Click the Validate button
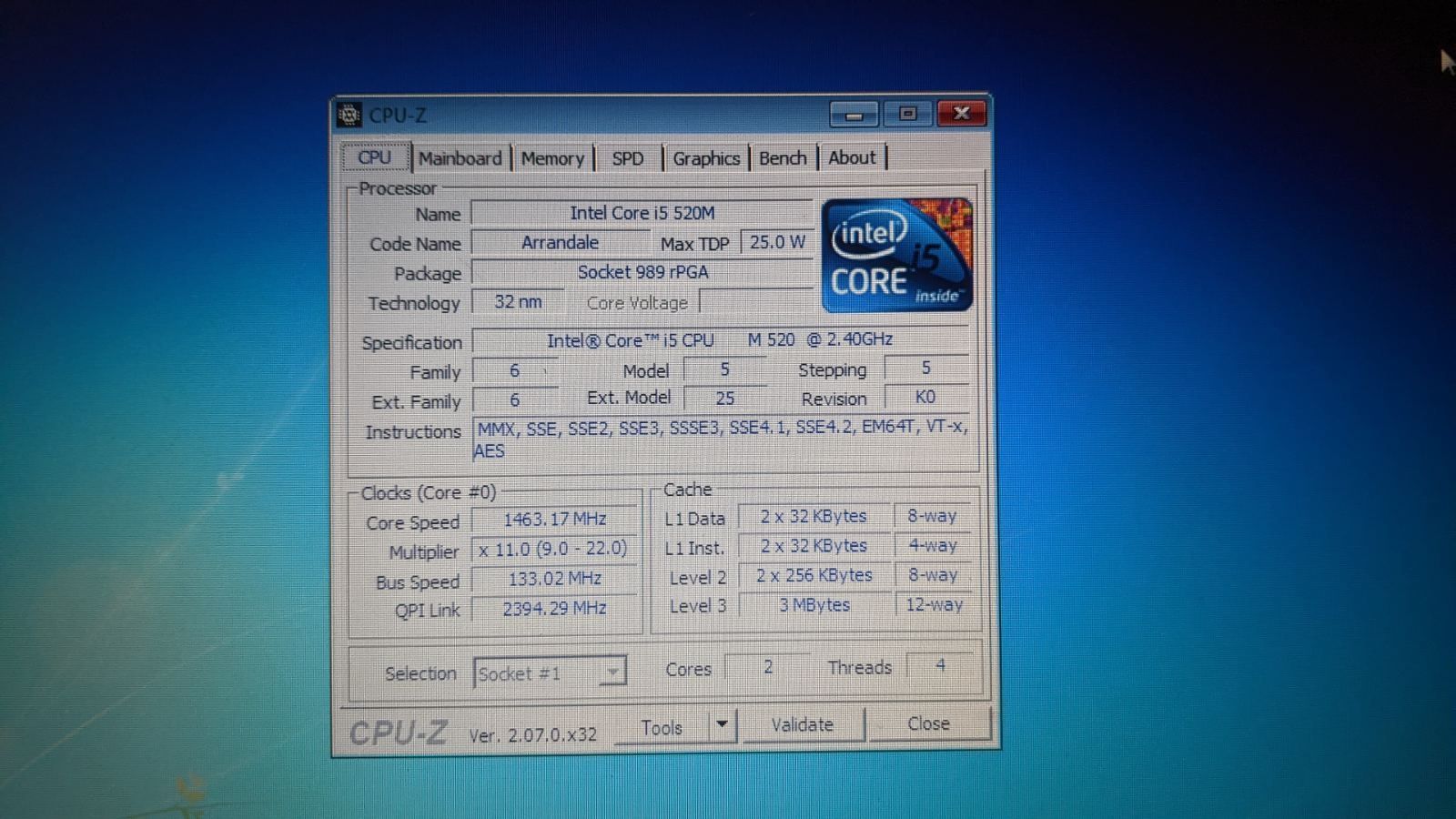Viewport: 1456px width, 819px height. pos(803,725)
